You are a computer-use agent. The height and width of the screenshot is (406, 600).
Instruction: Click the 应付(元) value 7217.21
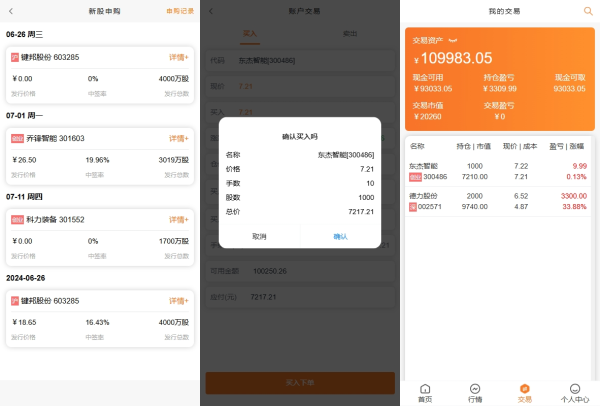click(x=263, y=297)
